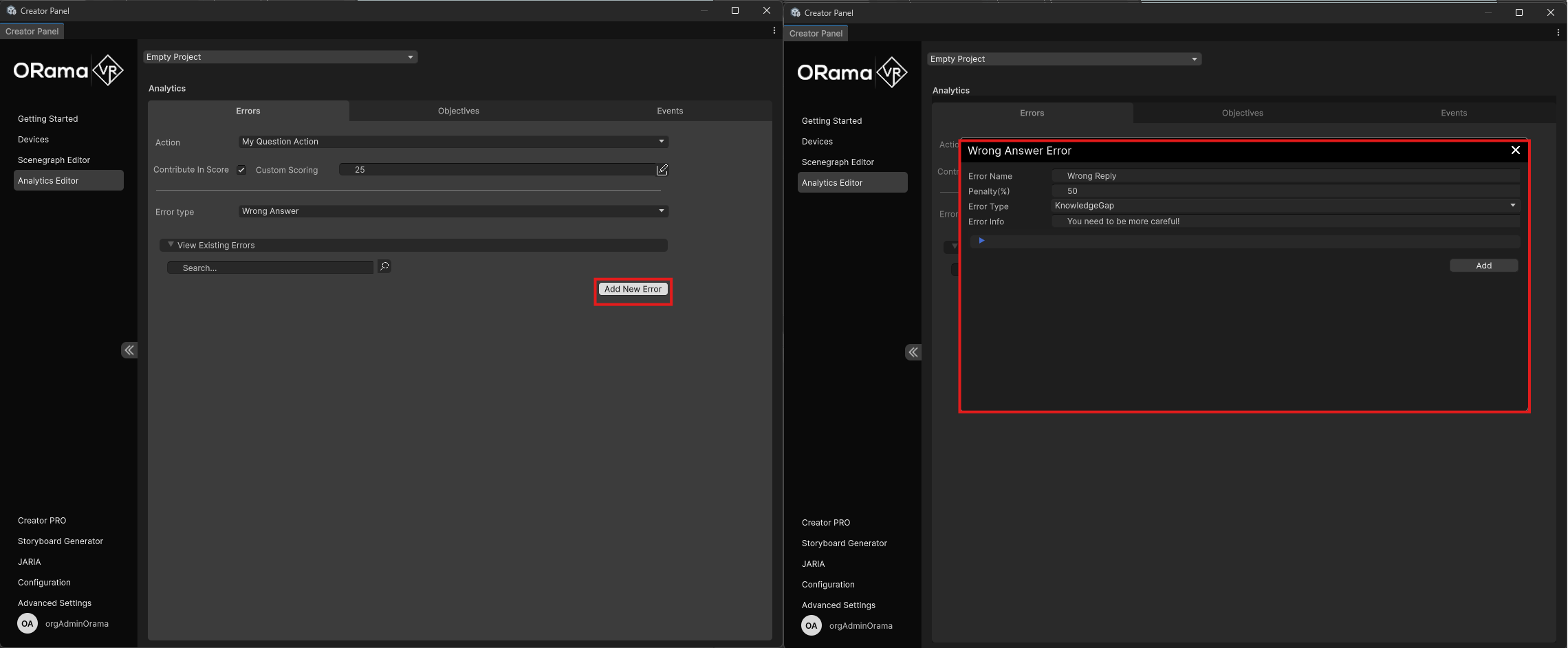1568x648 pixels.
Task: Open the Empty Project dropdown in right window
Action: click(x=1064, y=59)
